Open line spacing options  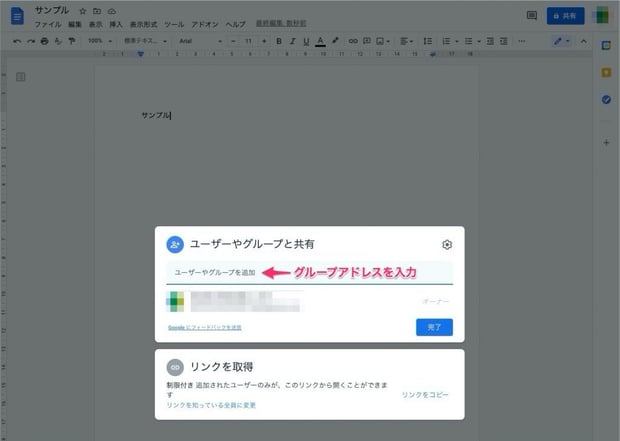tap(427, 41)
